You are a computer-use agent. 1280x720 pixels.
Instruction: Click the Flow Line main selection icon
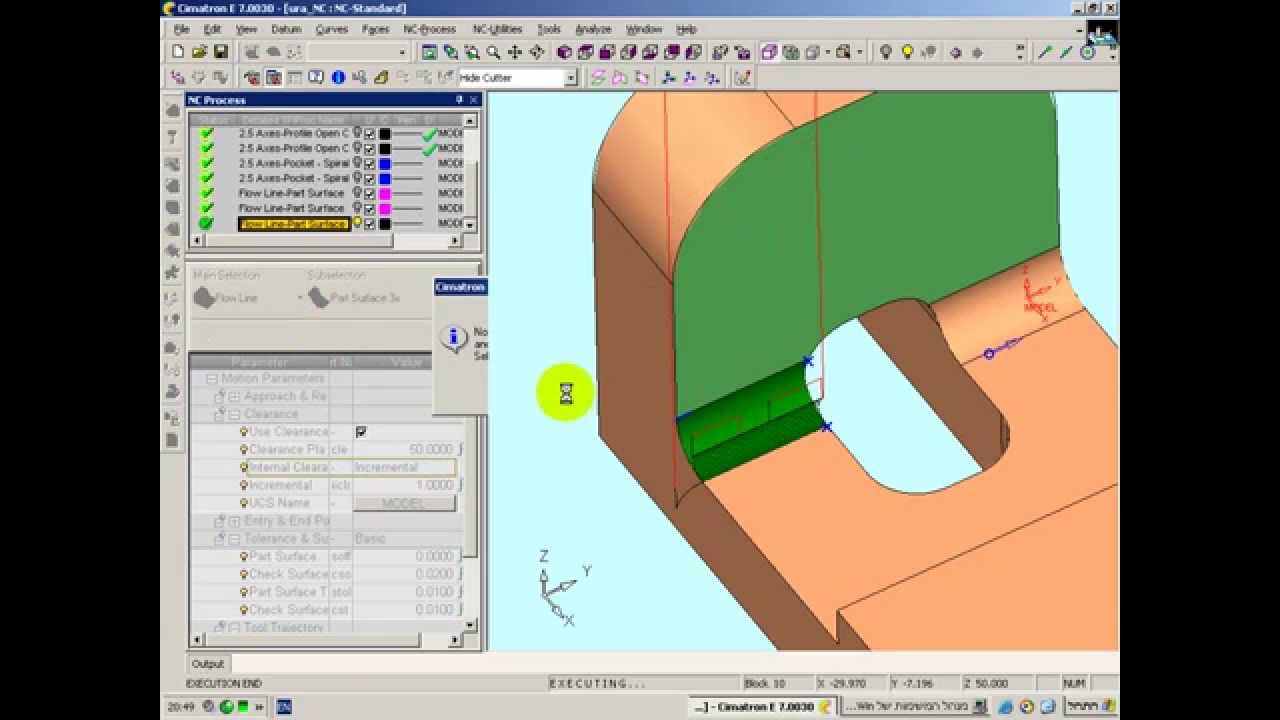(x=203, y=297)
